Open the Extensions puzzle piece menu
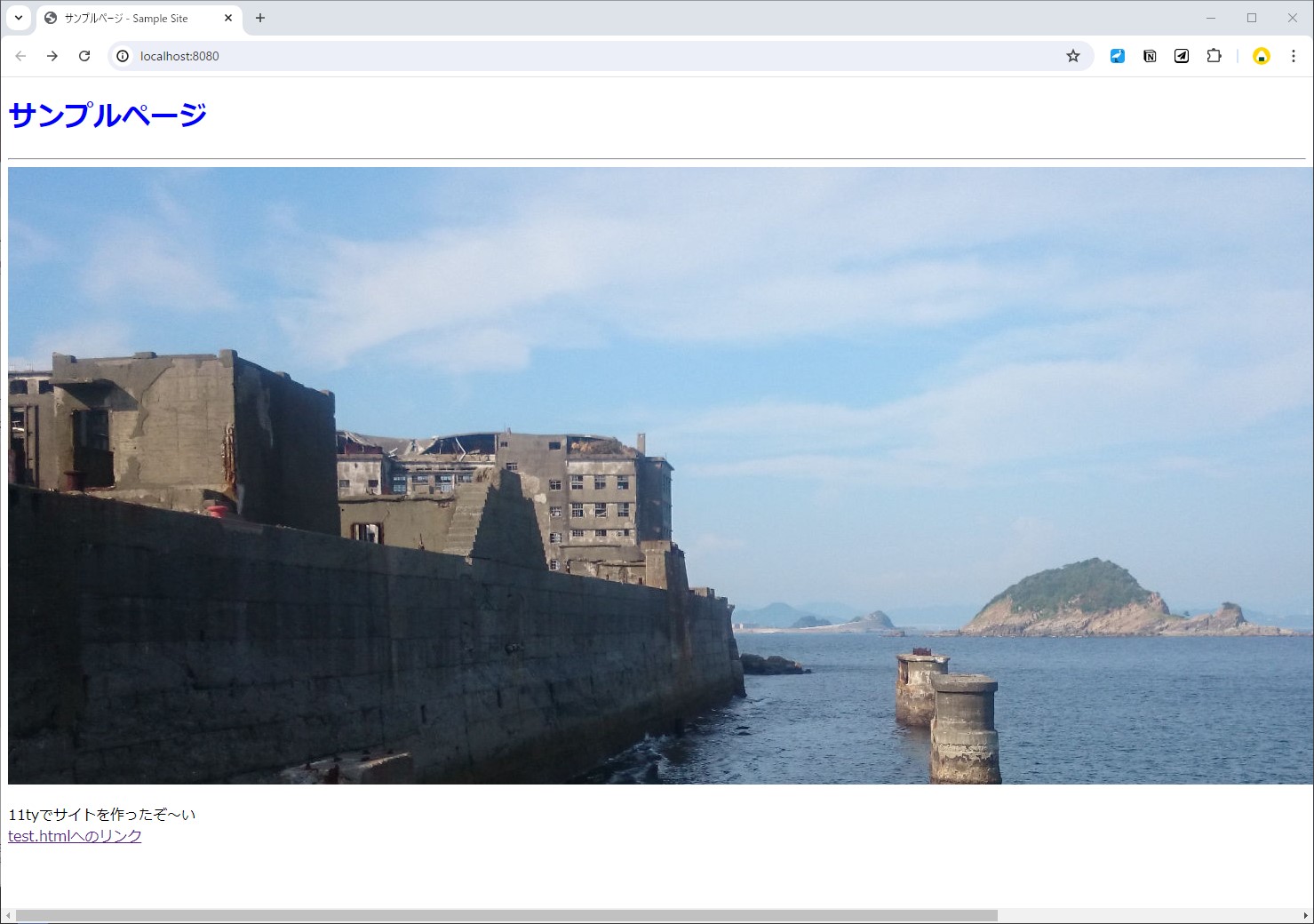Screen dimensions: 1314x924 coord(1214,56)
